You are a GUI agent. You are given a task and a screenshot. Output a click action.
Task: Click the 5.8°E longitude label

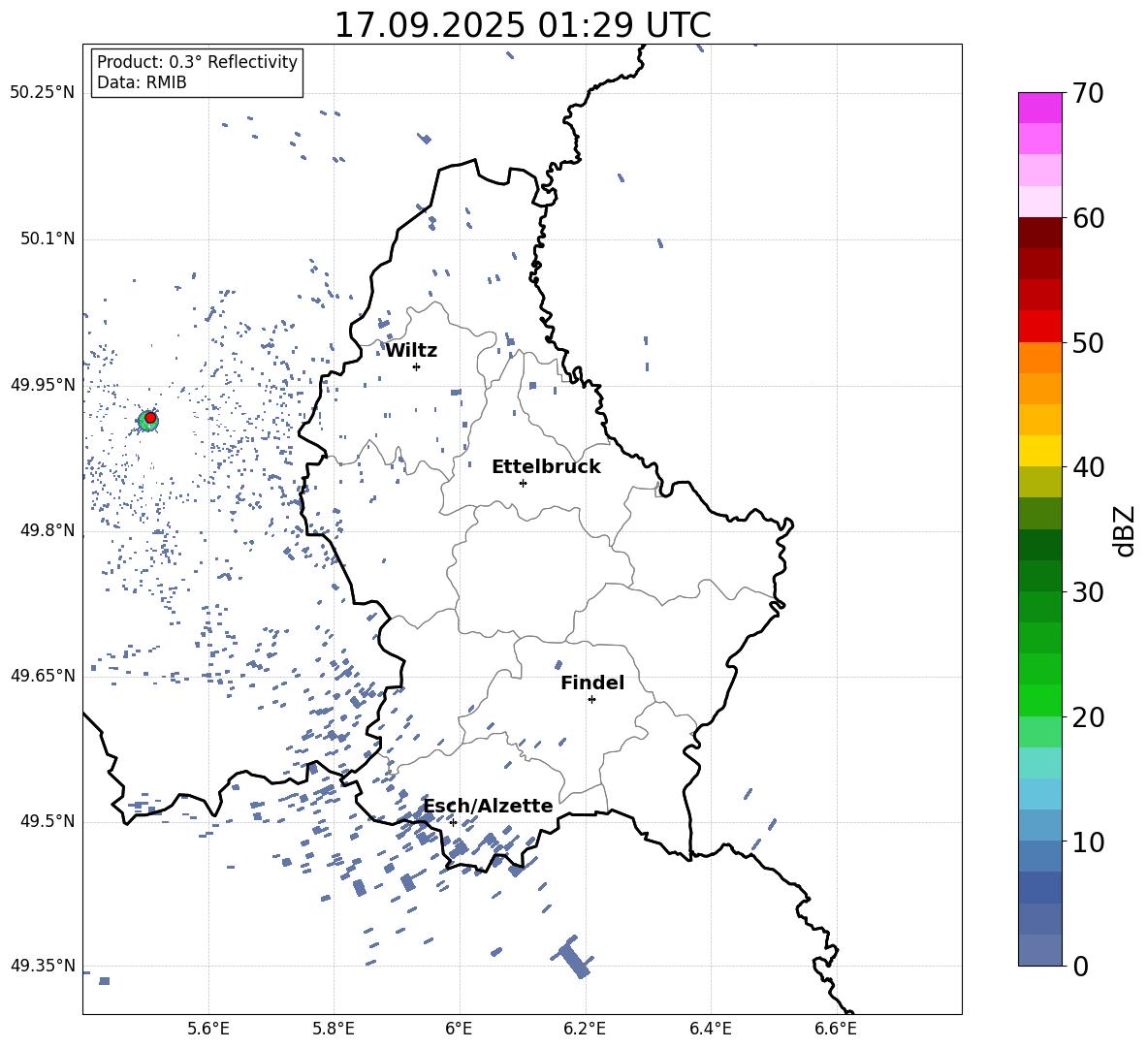click(x=334, y=1029)
